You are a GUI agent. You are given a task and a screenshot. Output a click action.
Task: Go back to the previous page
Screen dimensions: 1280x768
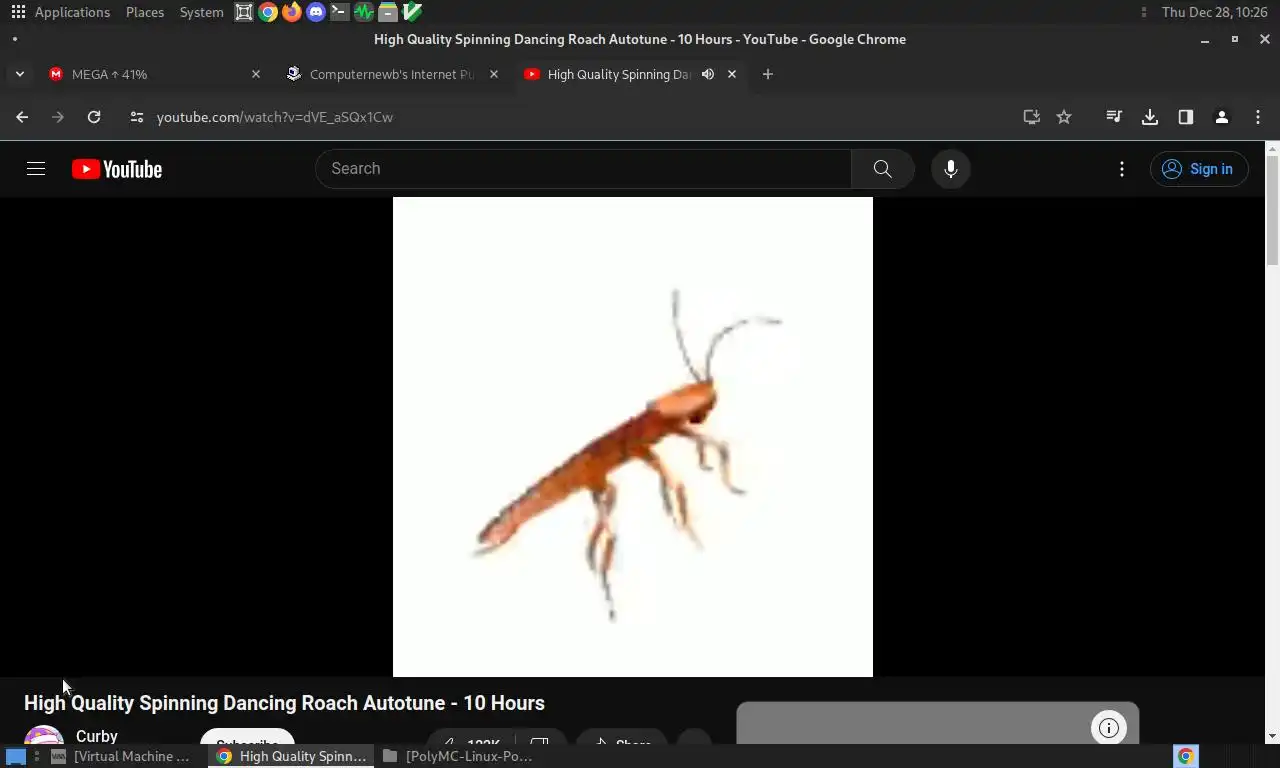click(x=22, y=117)
